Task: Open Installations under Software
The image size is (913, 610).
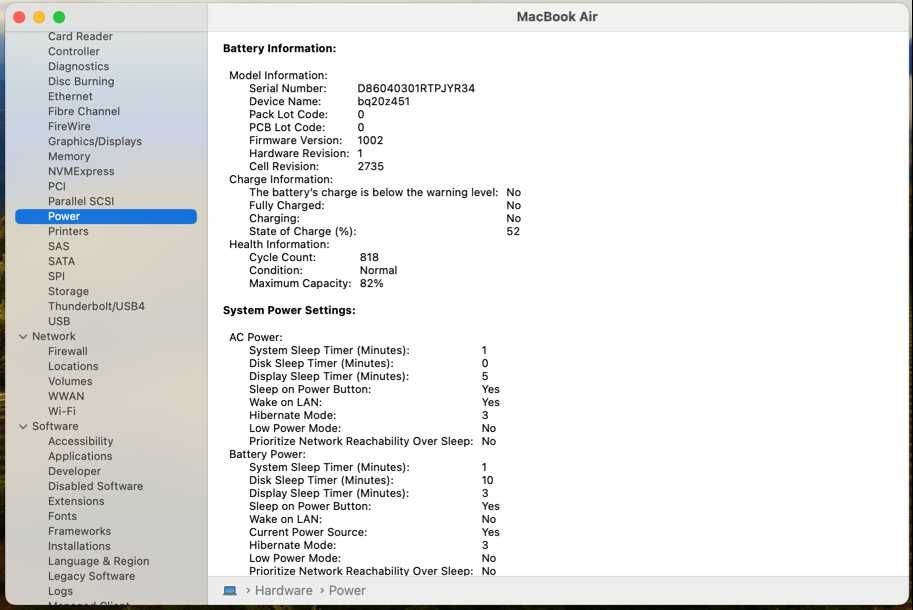Action: pos(79,546)
